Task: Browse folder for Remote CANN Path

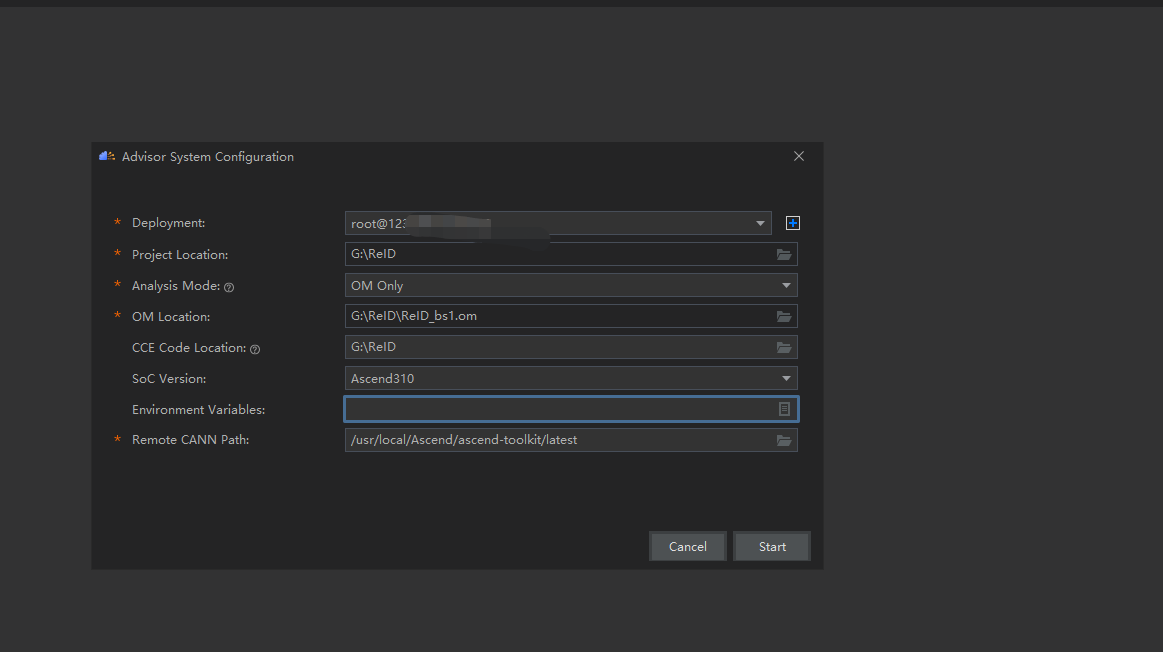Action: click(x=784, y=441)
